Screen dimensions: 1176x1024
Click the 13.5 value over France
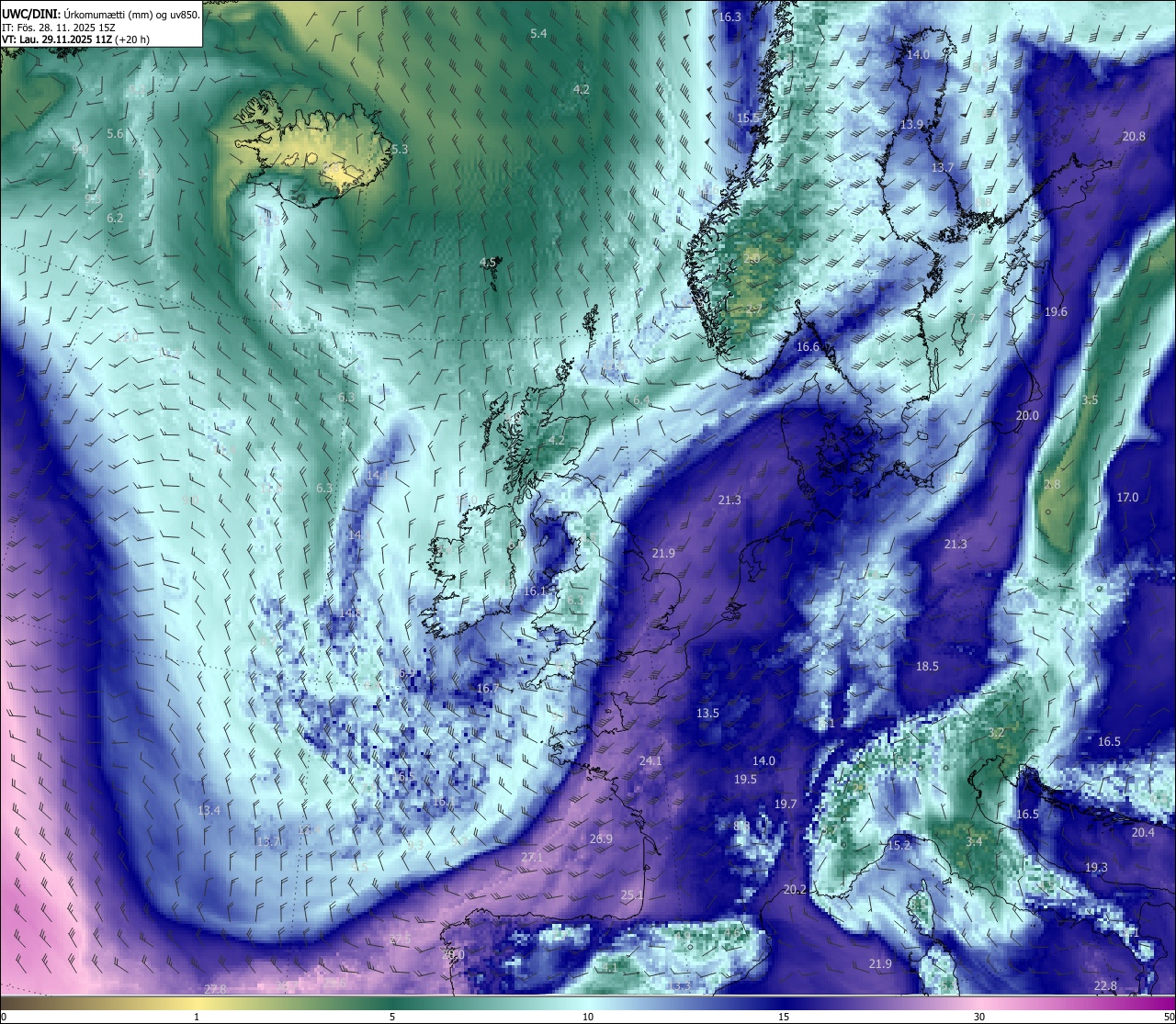pos(707,713)
